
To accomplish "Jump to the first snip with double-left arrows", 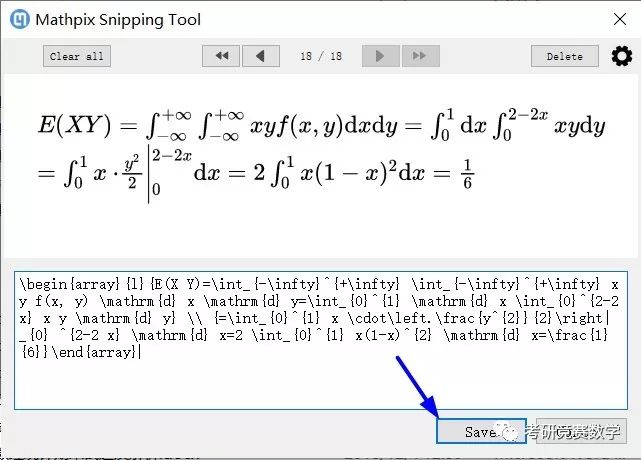I will click(x=221, y=56).
